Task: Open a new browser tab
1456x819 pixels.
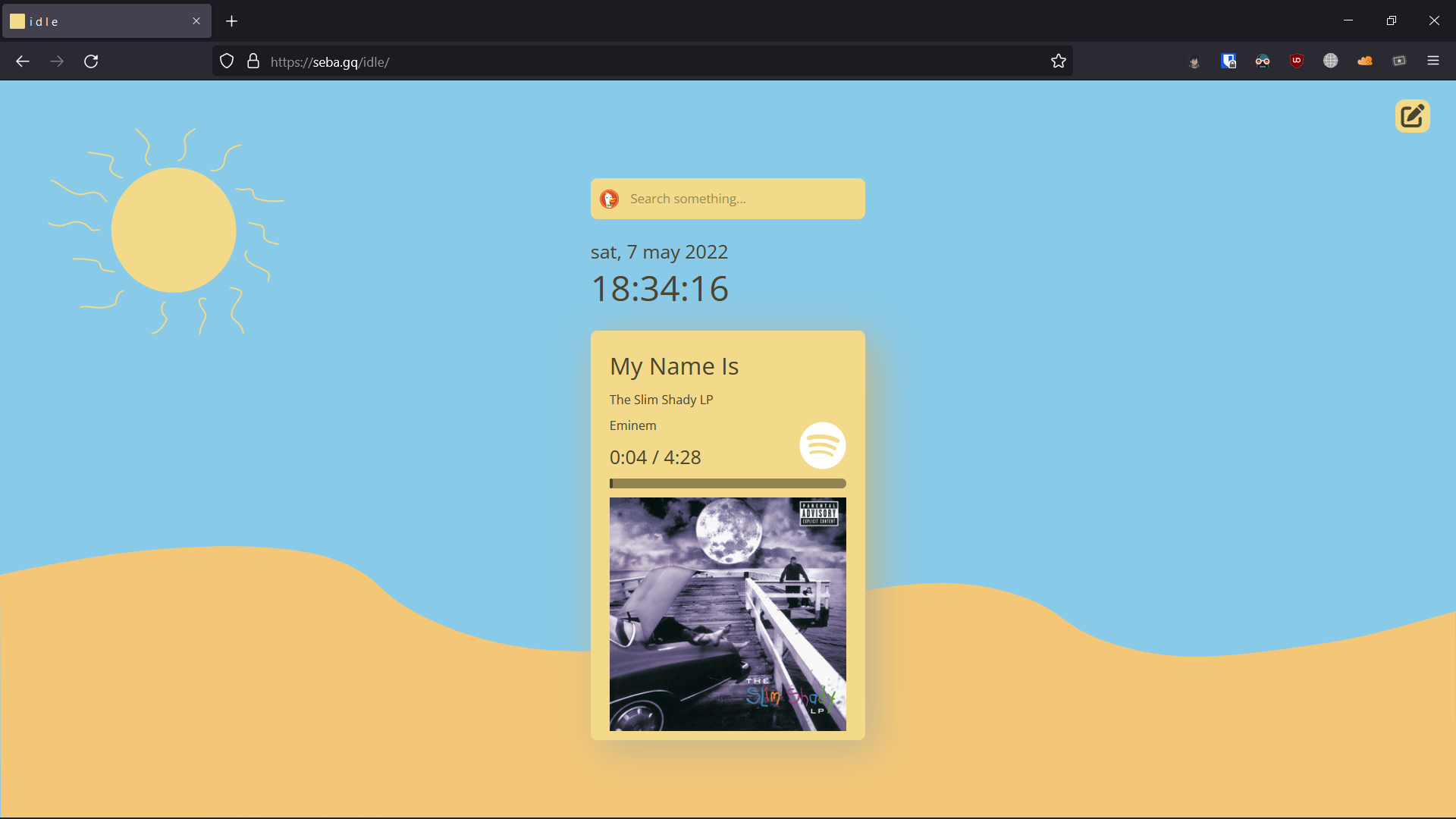Action: [232, 21]
